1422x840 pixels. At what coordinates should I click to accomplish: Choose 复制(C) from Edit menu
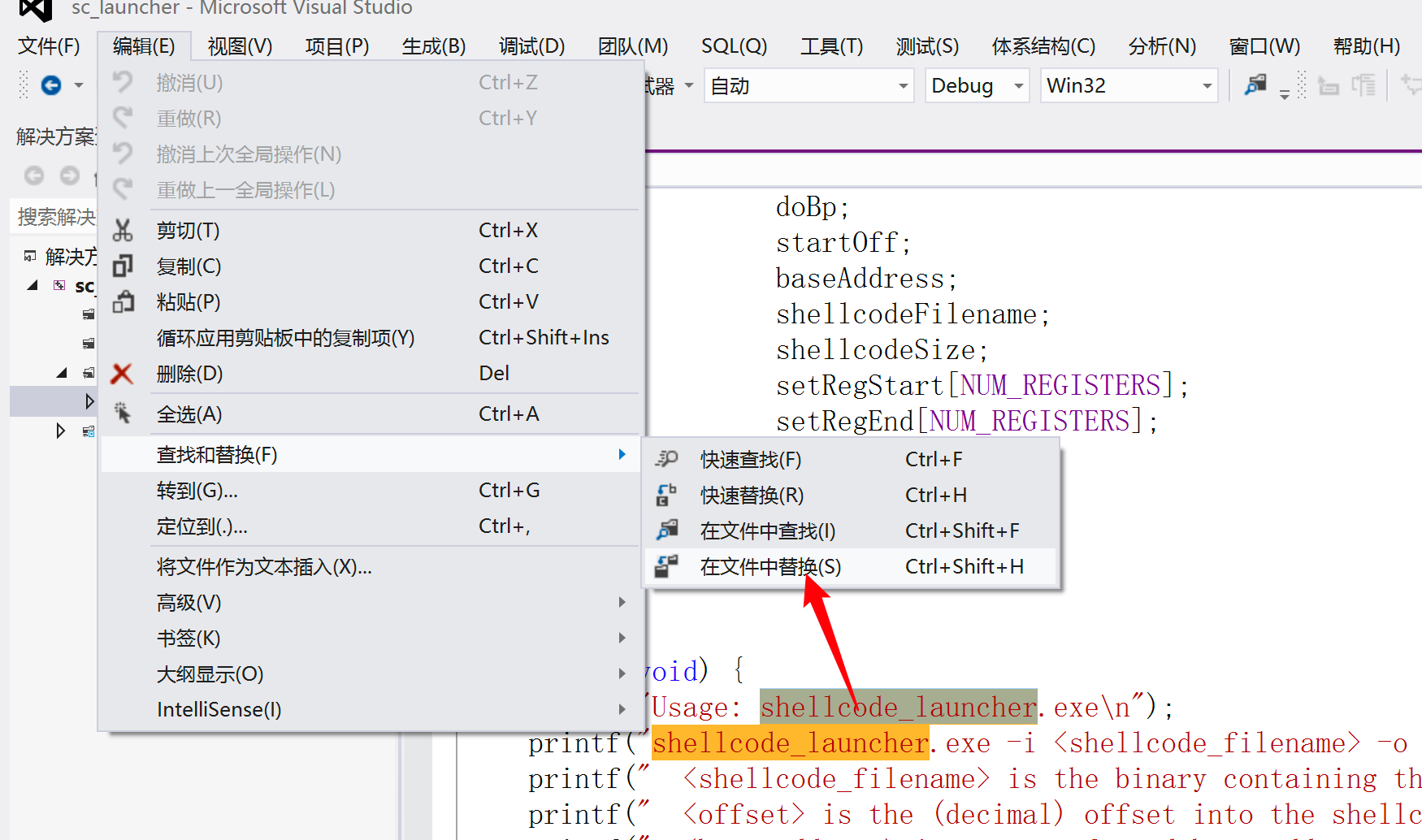pyautogui.click(x=371, y=266)
